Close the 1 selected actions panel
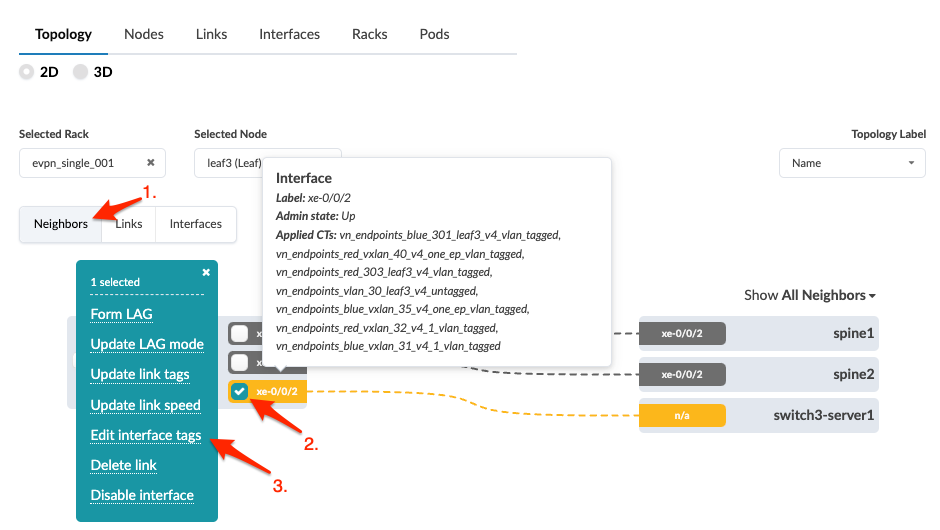940x530 pixels. (206, 272)
